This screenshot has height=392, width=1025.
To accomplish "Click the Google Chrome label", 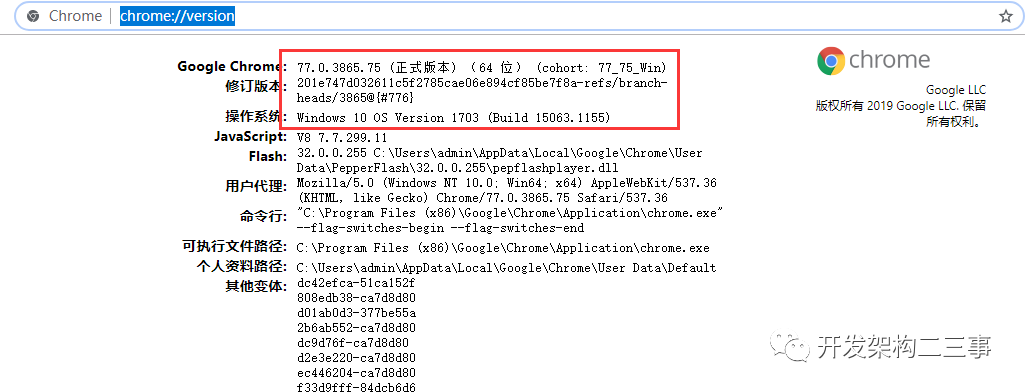I will point(231,67).
